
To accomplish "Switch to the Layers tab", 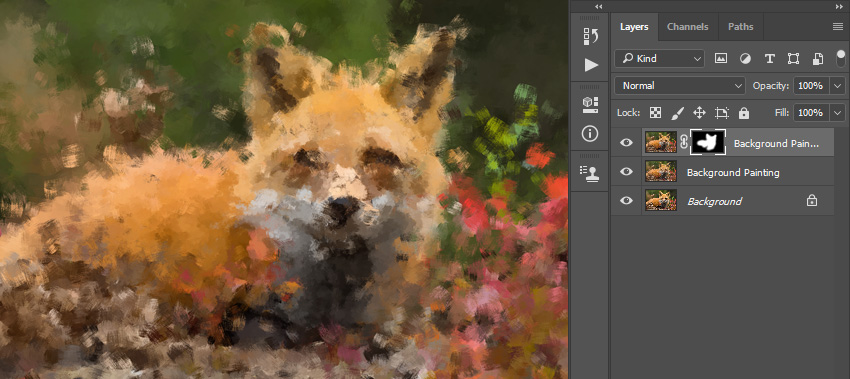I will 634,27.
